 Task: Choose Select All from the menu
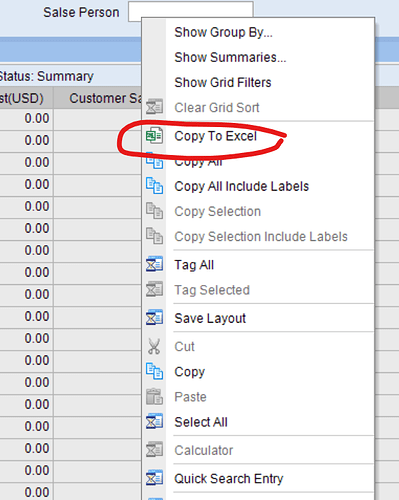(201, 422)
